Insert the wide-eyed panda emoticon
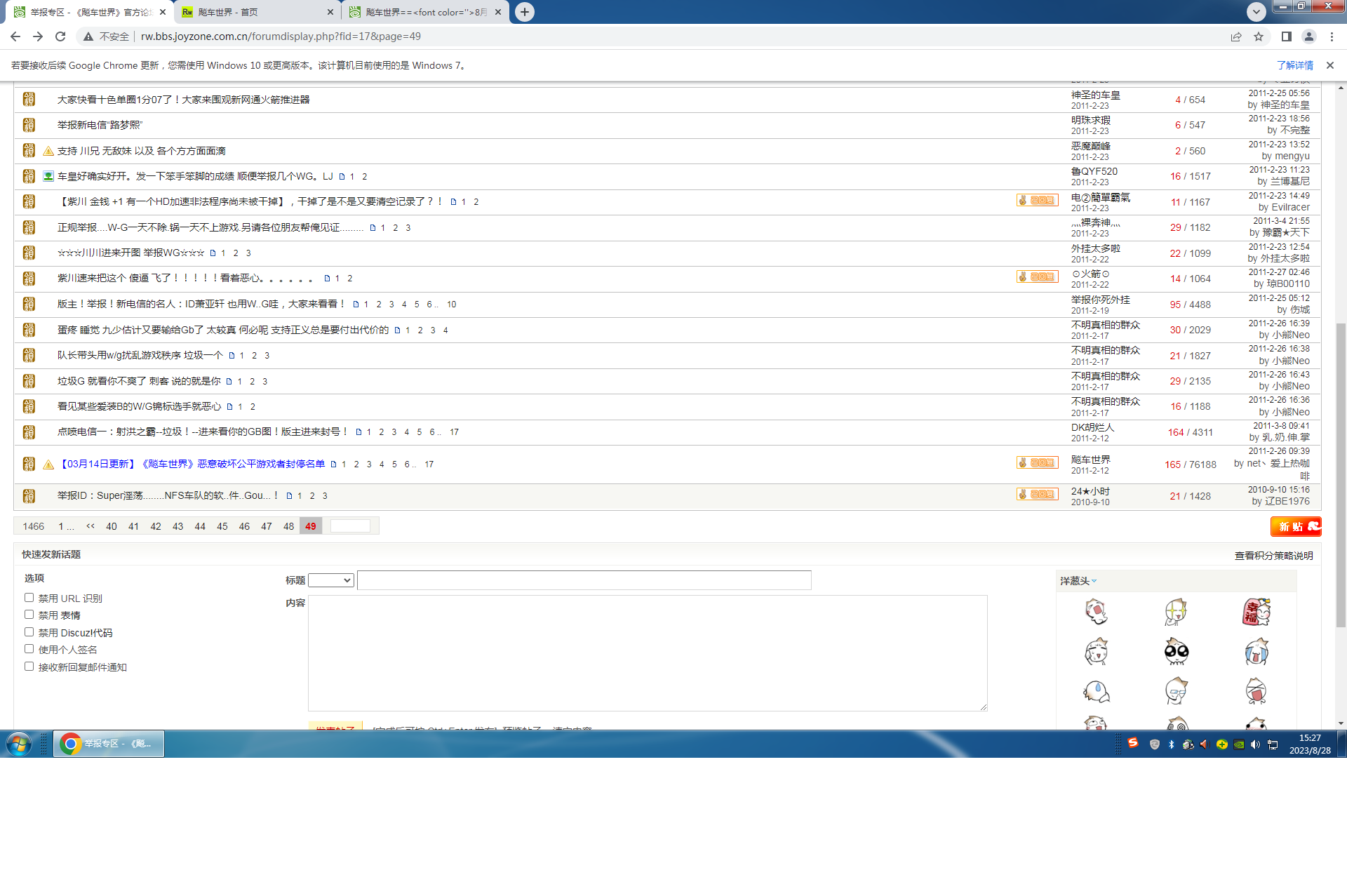 click(x=1176, y=652)
